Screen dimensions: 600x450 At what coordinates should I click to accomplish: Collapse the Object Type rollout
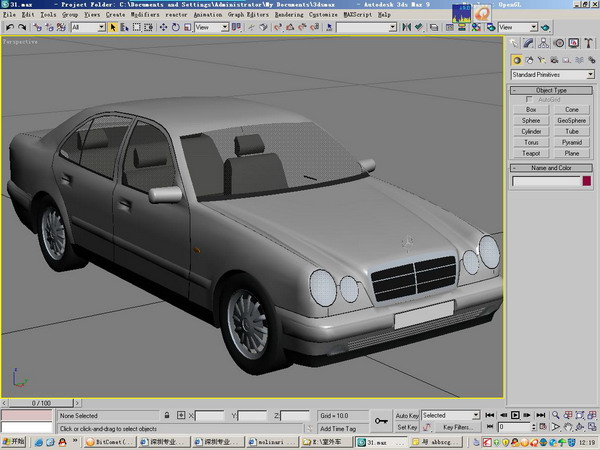[551, 90]
